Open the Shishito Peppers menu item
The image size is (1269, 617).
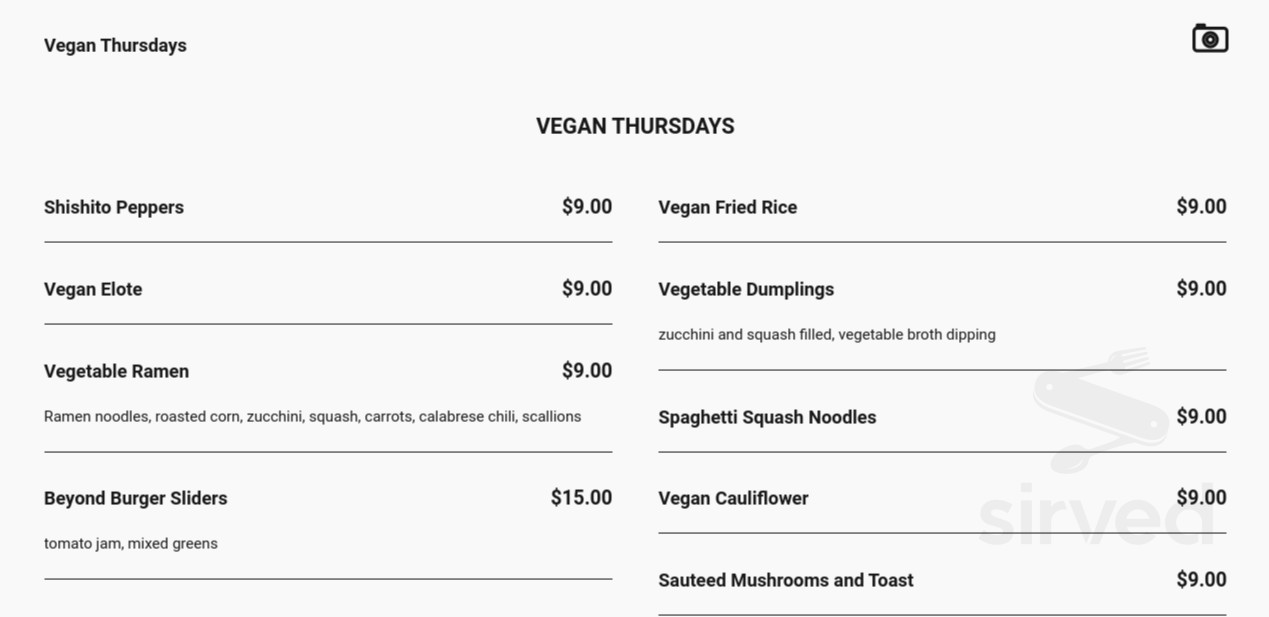114,207
